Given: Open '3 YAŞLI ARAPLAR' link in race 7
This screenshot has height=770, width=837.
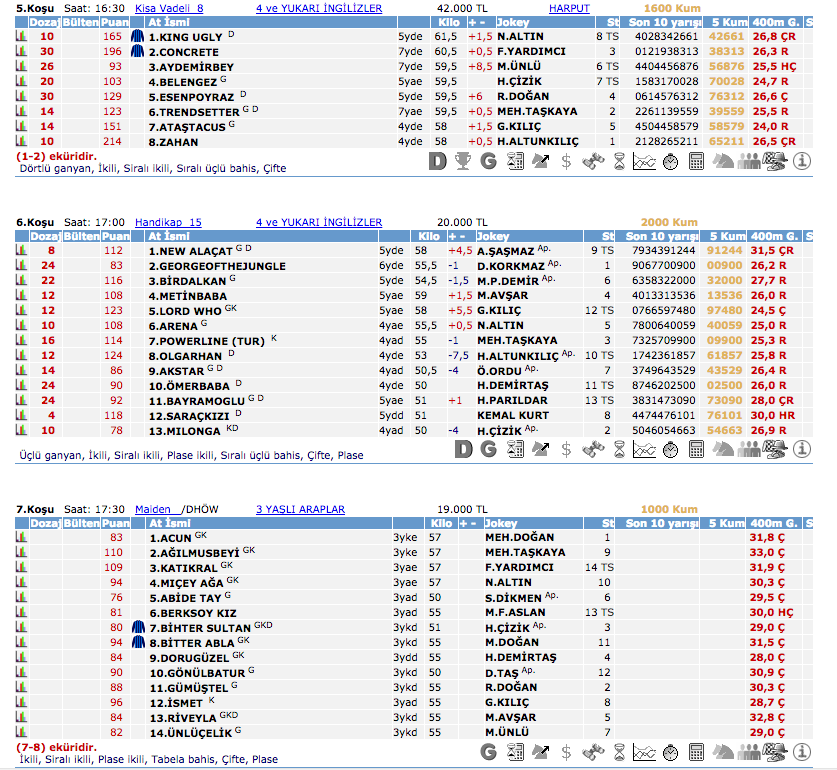Looking at the screenshot, I should (x=300, y=509).
